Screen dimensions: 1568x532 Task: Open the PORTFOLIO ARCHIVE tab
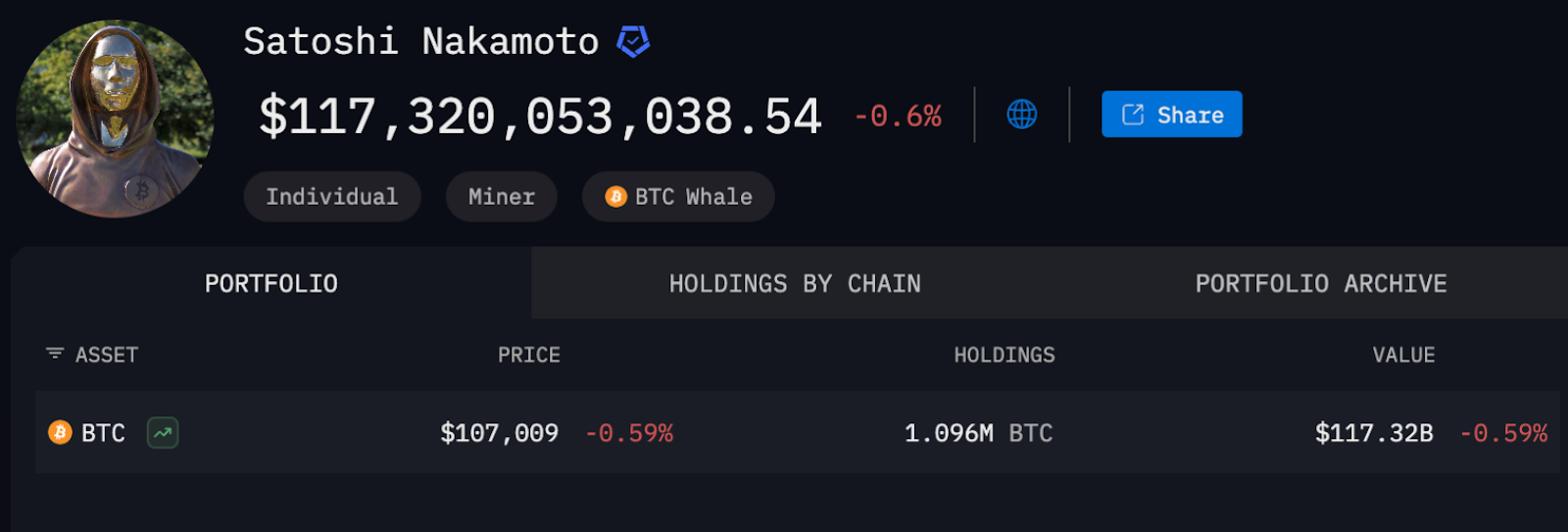(x=1321, y=283)
